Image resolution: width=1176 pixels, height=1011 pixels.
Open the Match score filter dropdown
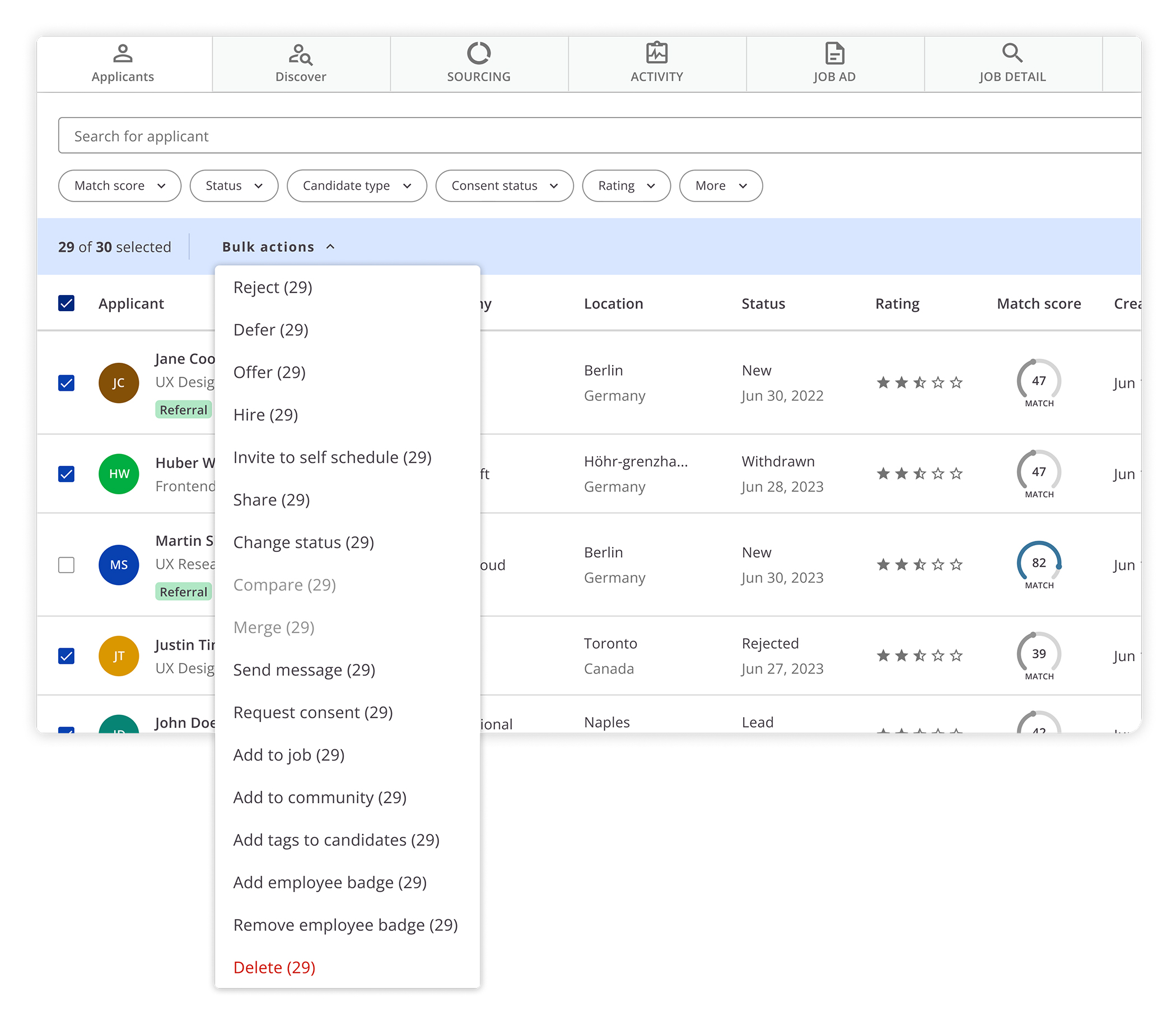pyautogui.click(x=119, y=185)
